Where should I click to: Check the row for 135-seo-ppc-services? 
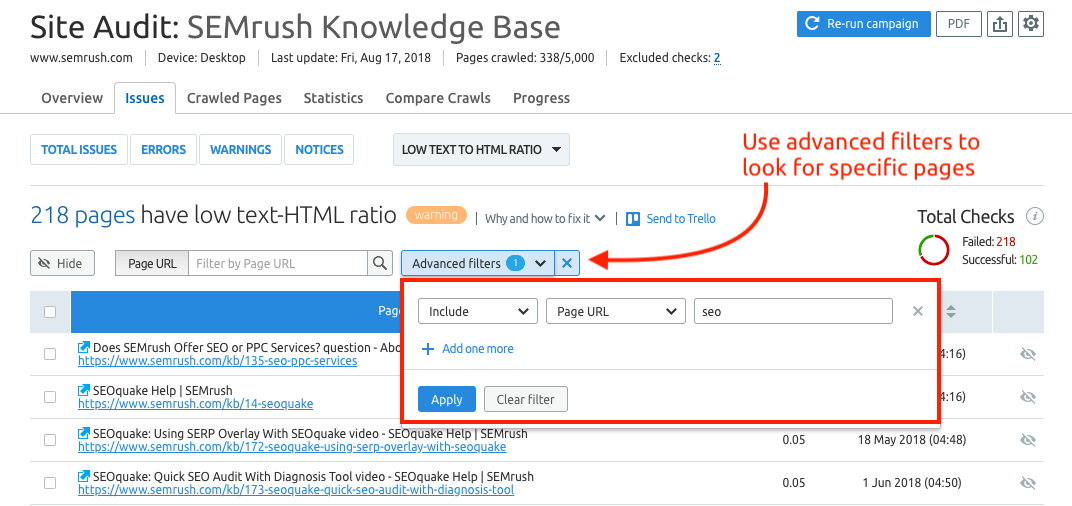click(x=50, y=354)
